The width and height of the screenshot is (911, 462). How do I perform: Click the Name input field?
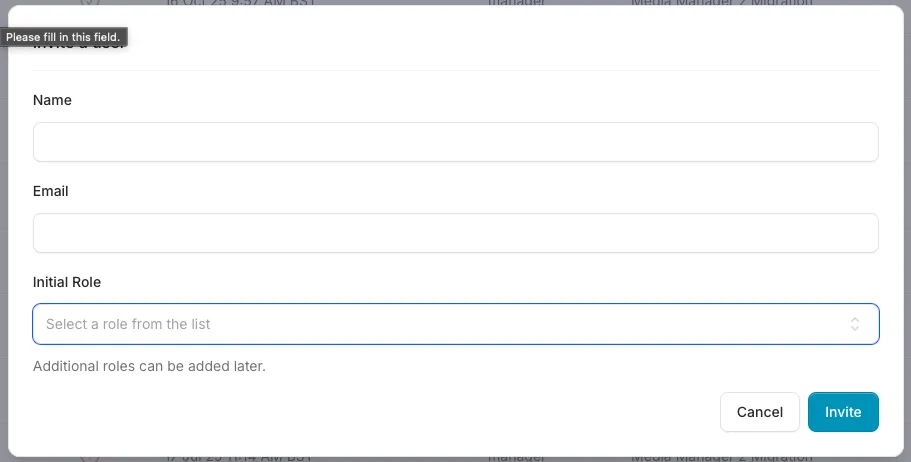pos(455,142)
